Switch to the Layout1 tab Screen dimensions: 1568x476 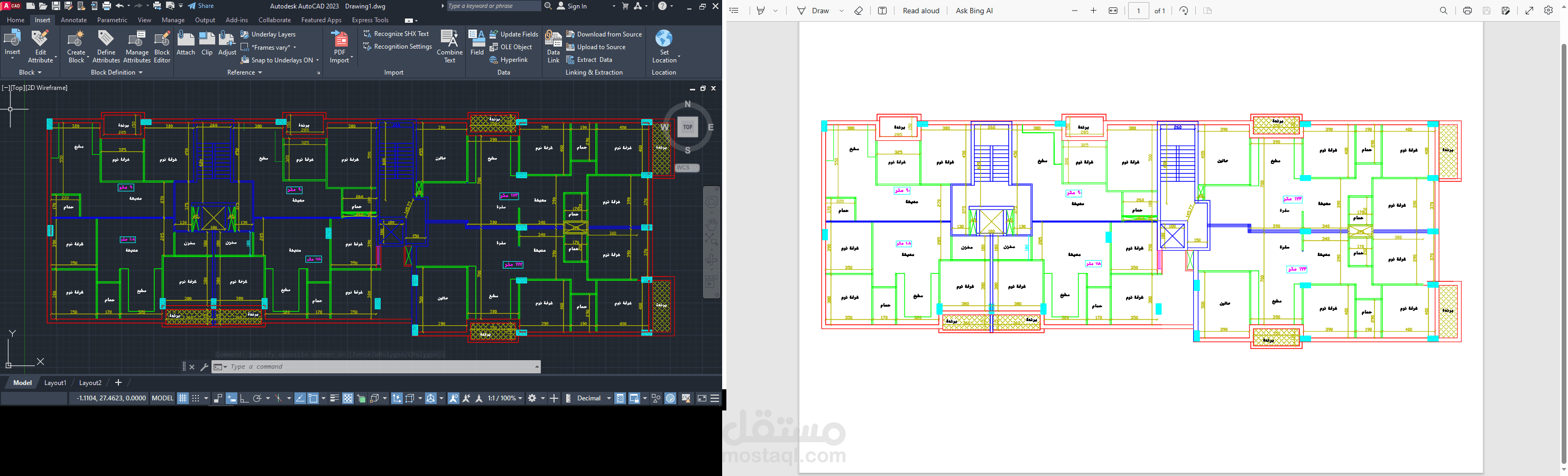click(55, 383)
